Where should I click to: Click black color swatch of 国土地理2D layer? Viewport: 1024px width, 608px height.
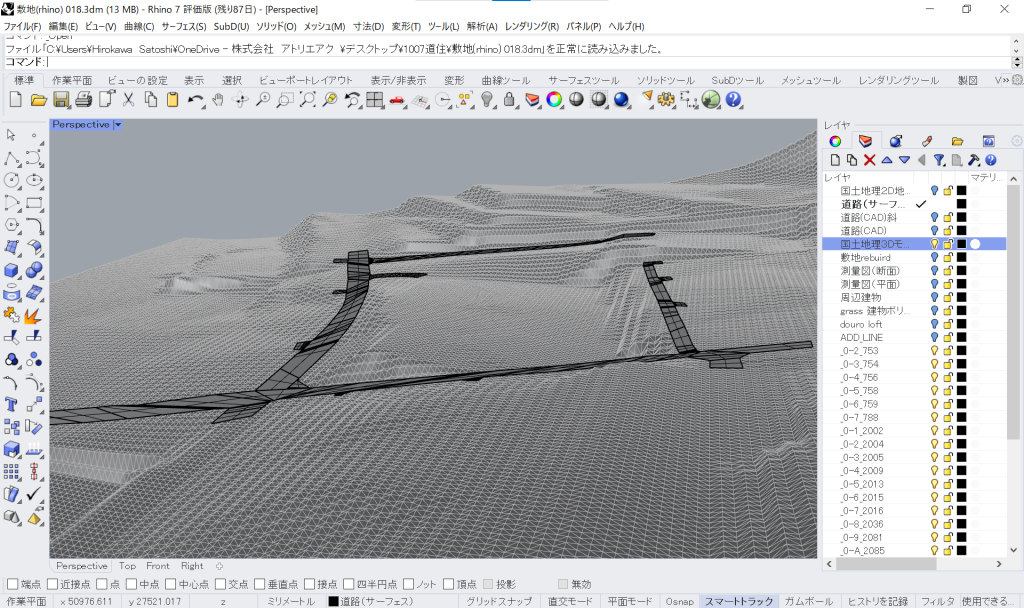[961, 191]
